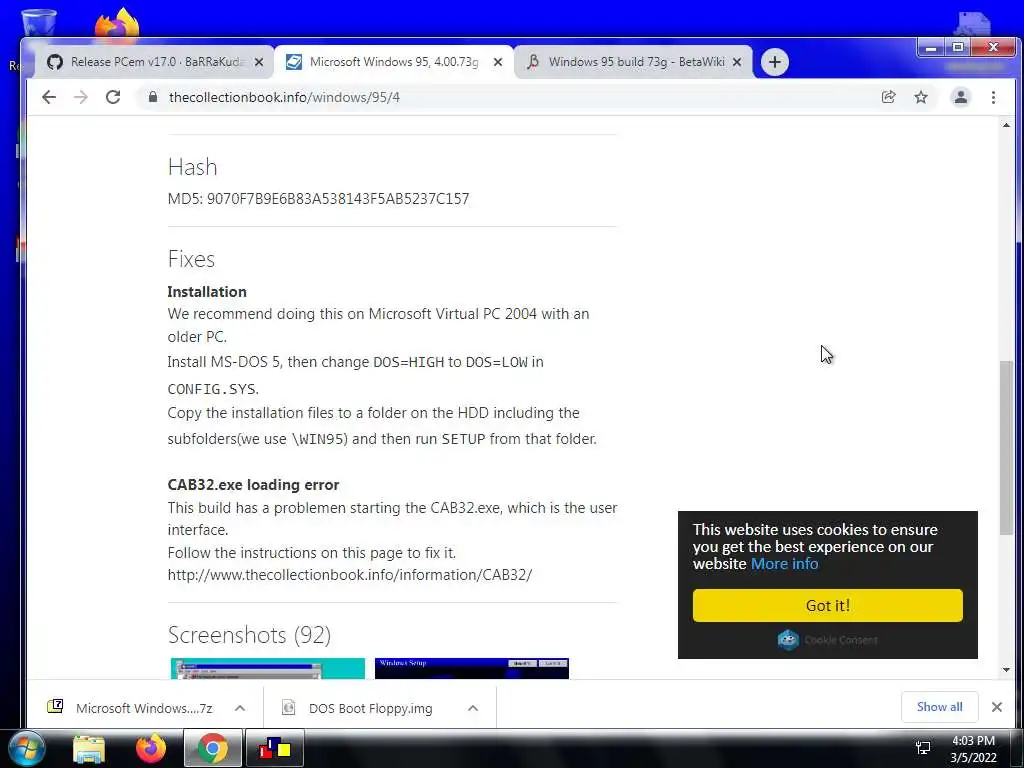
Task: Close the downloads bar
Action: [x=997, y=707]
